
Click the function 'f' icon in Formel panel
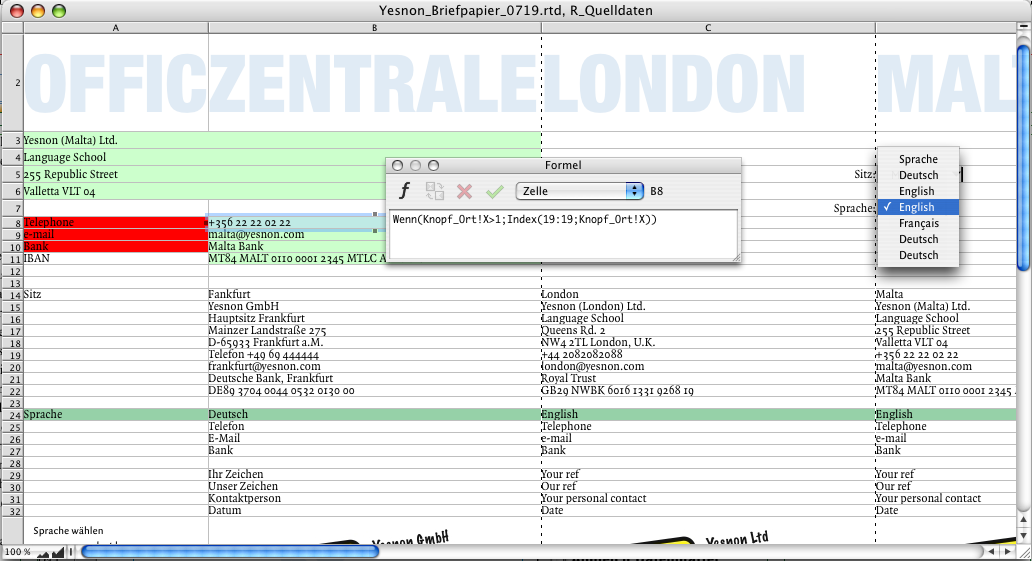(405, 191)
